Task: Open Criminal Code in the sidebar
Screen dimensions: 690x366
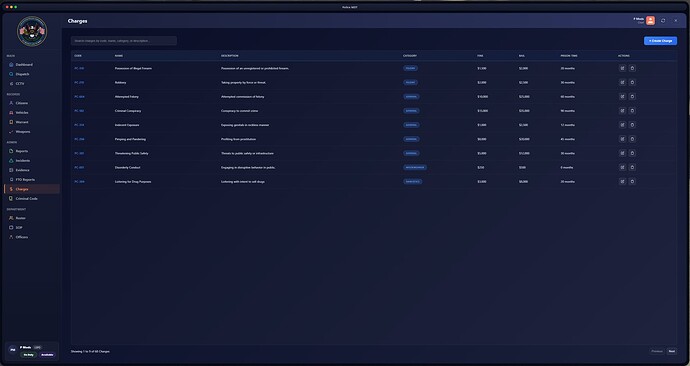Action: pos(32,198)
